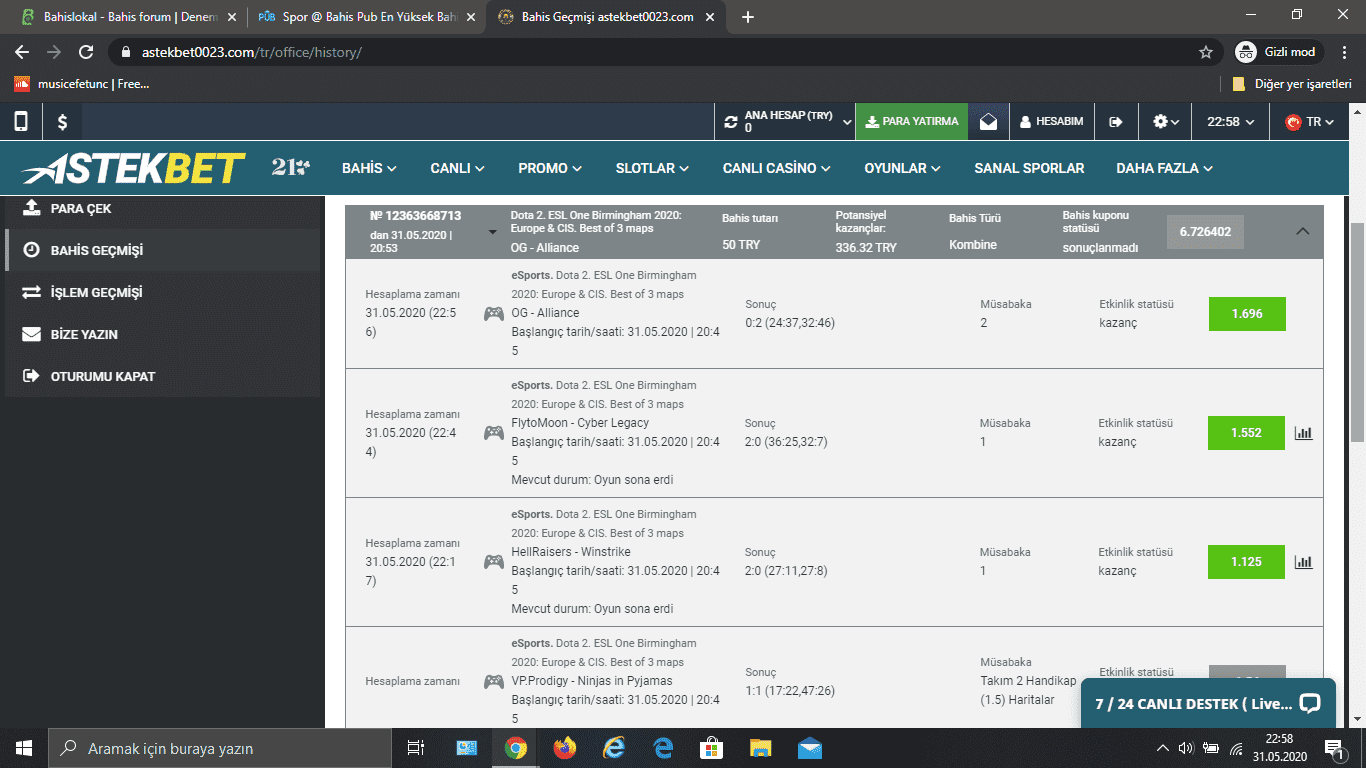This screenshot has width=1366, height=768.
Task: Open statistics chart for HellRaisers match
Action: coord(1303,562)
